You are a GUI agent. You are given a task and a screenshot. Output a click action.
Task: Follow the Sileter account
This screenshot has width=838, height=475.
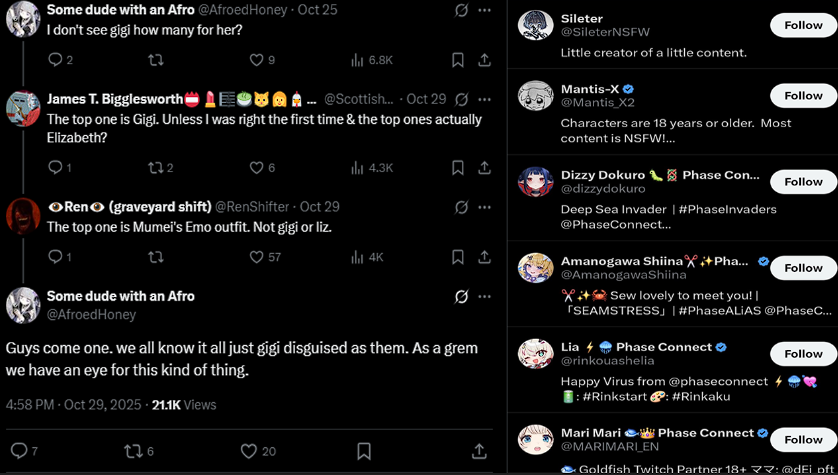[803, 25]
